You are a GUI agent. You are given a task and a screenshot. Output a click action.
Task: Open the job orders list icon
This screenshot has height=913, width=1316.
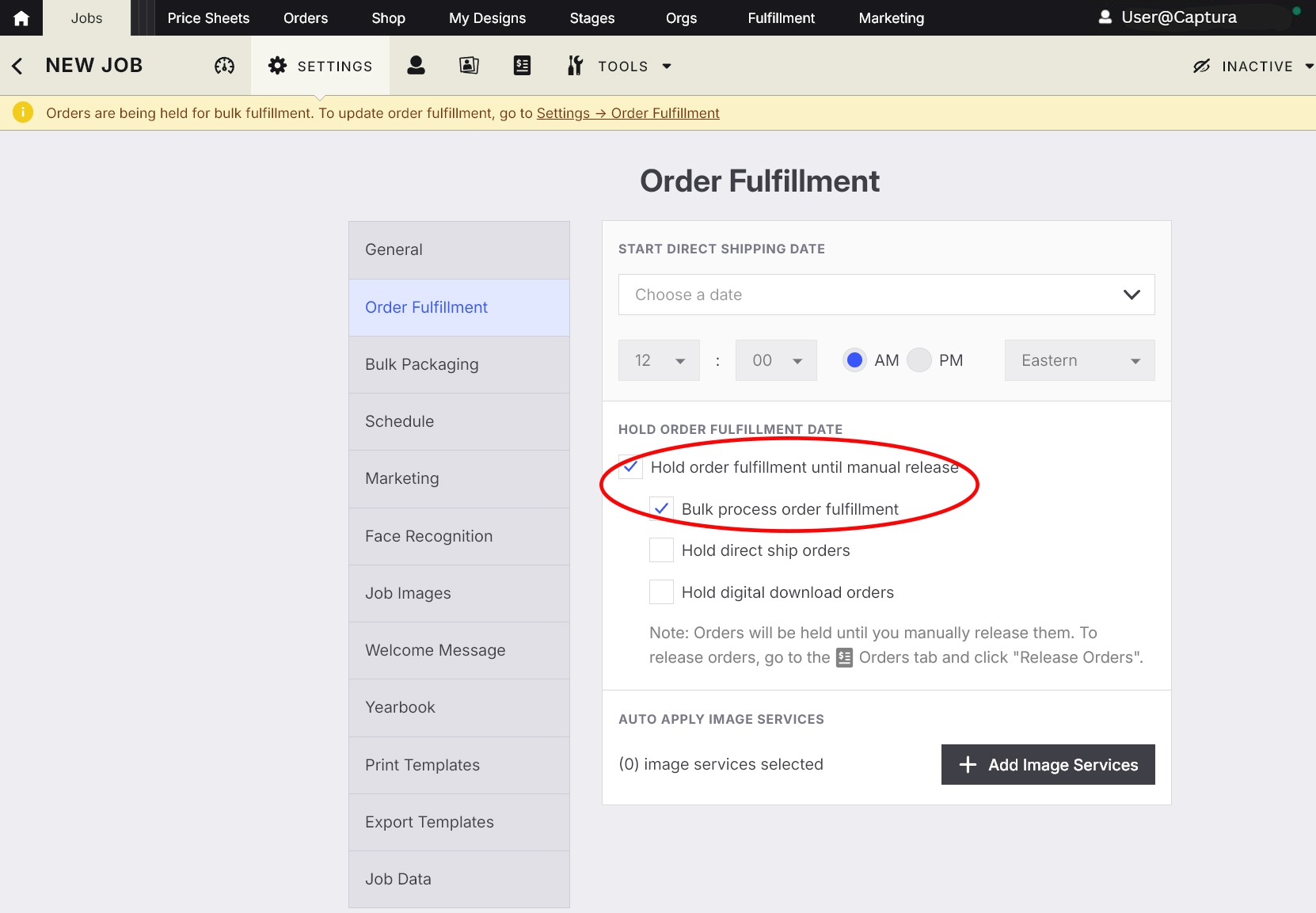pyautogui.click(x=522, y=66)
